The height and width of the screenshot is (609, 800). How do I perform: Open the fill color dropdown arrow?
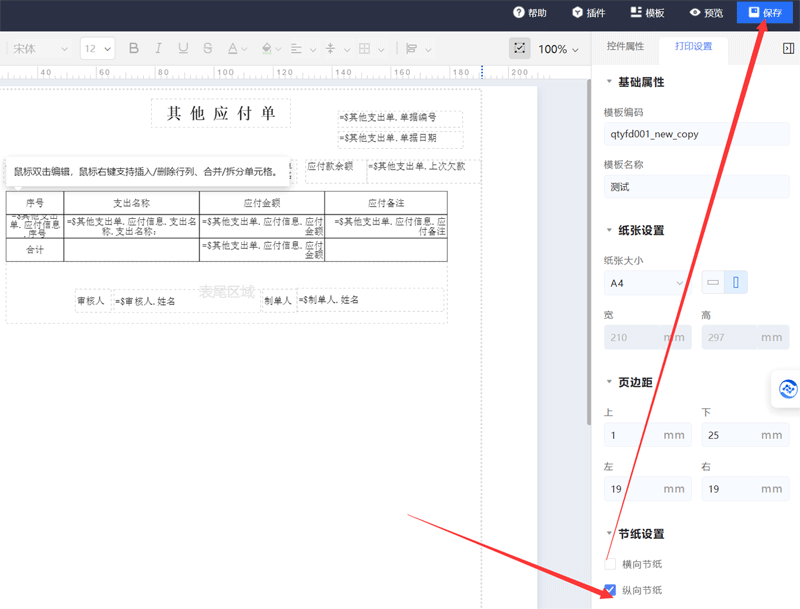point(278,49)
